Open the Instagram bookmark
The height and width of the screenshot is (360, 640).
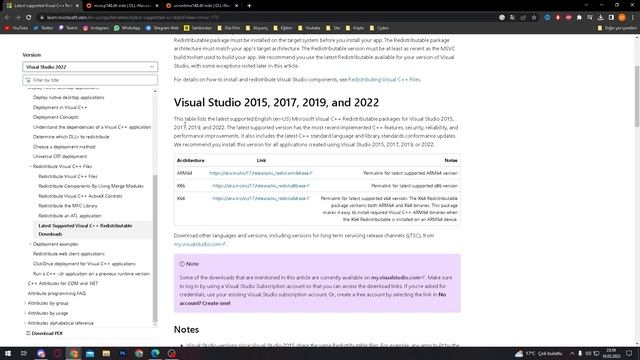click(x=96, y=28)
